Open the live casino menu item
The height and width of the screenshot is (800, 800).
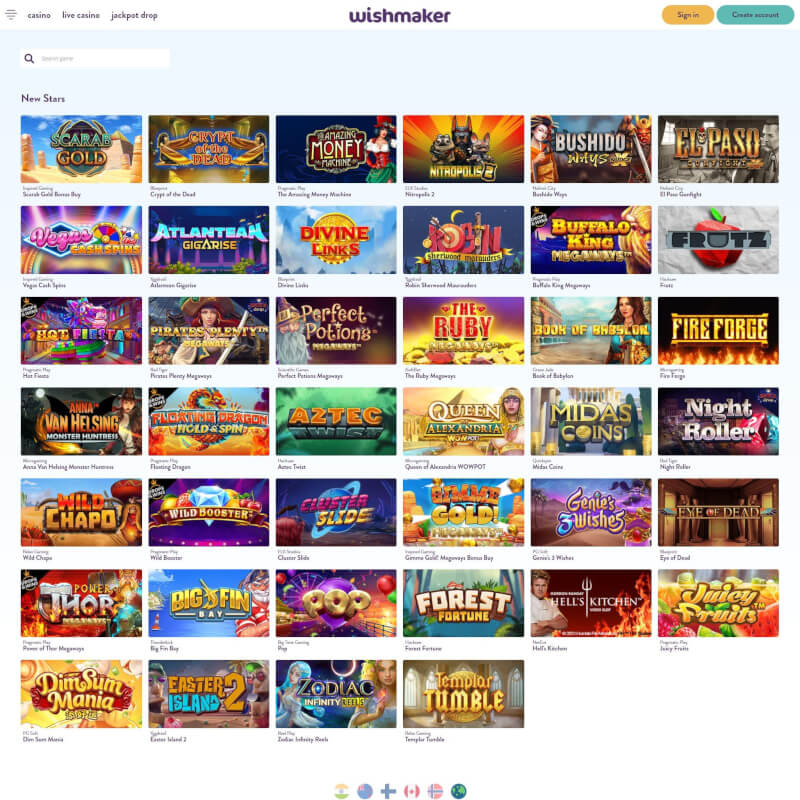[x=81, y=15]
